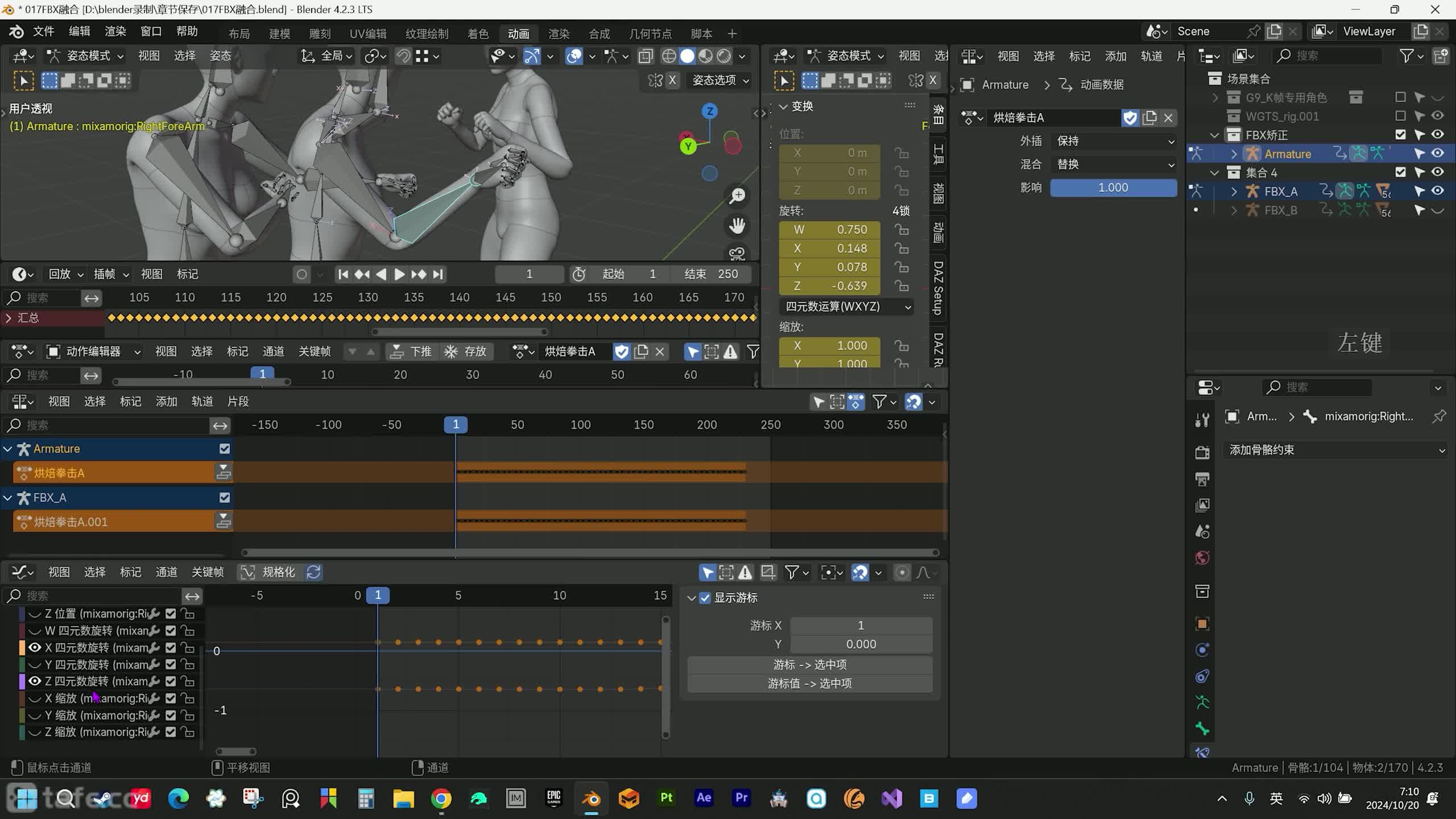The image size is (1456, 819).
Task: Toggle FBX_A visibility eye in outliner
Action: (1437, 191)
